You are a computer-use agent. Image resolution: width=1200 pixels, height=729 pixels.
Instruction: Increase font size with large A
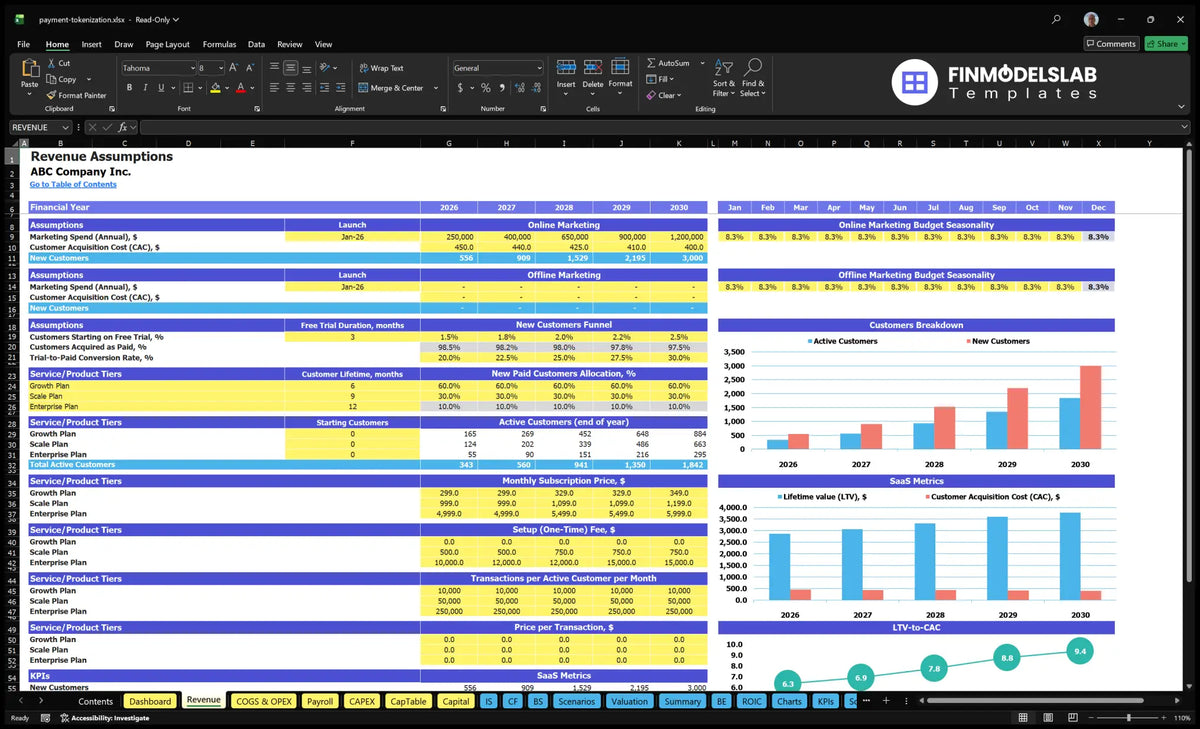point(234,68)
